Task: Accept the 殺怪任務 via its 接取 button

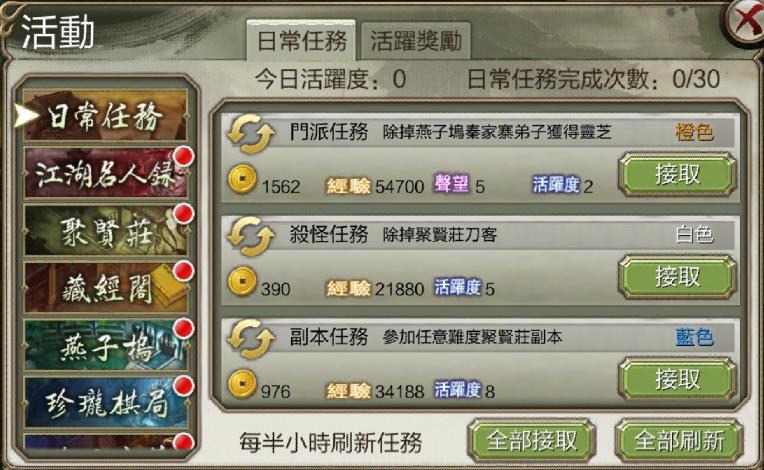Action: click(x=677, y=277)
